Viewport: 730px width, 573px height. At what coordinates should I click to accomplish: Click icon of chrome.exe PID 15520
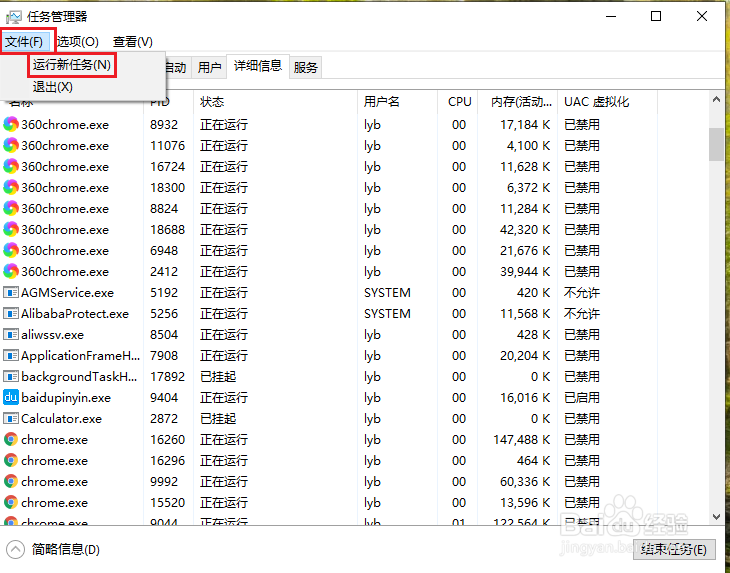coord(11,503)
